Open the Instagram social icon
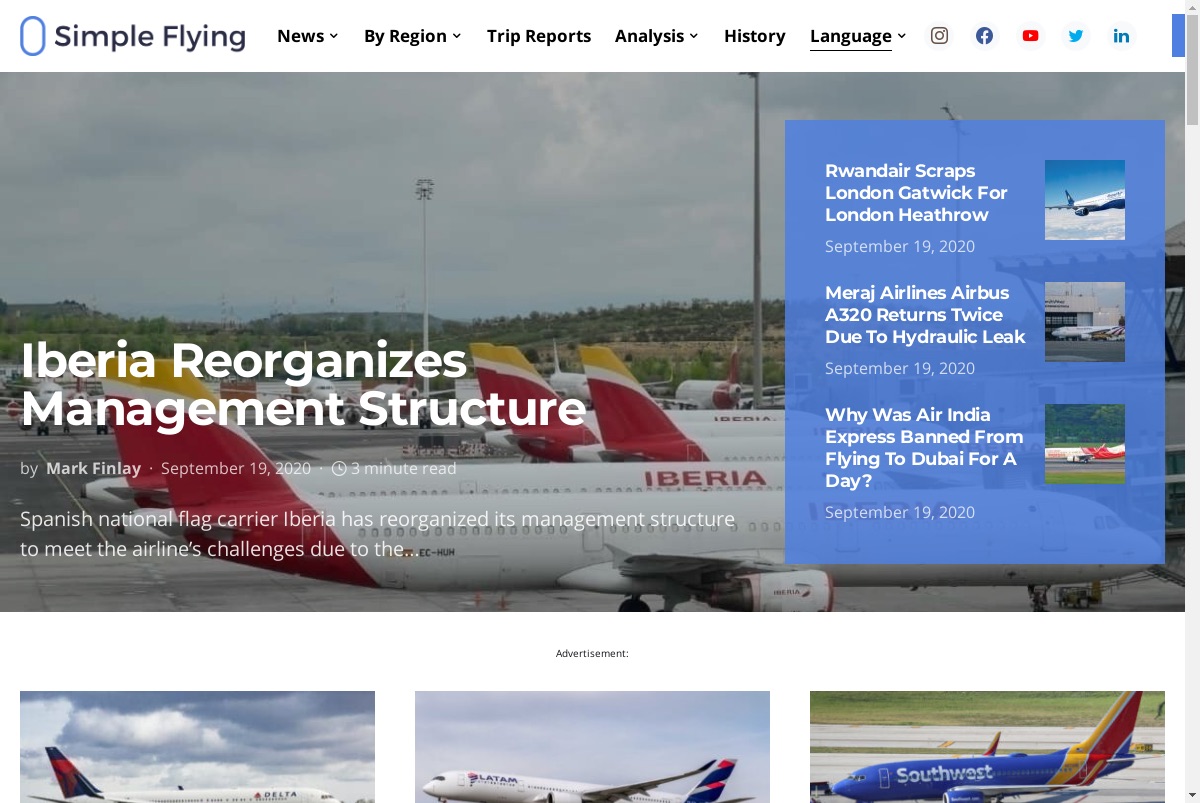Screen dimensions: 1200x803 point(939,36)
